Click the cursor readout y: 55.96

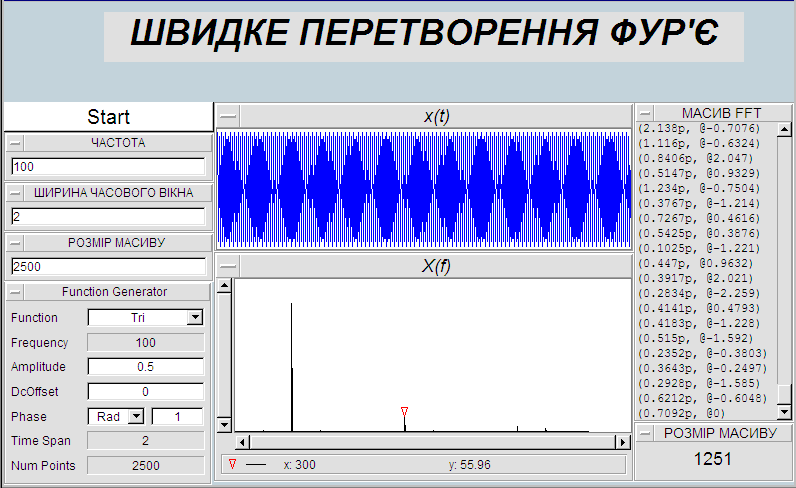[x=470, y=465]
